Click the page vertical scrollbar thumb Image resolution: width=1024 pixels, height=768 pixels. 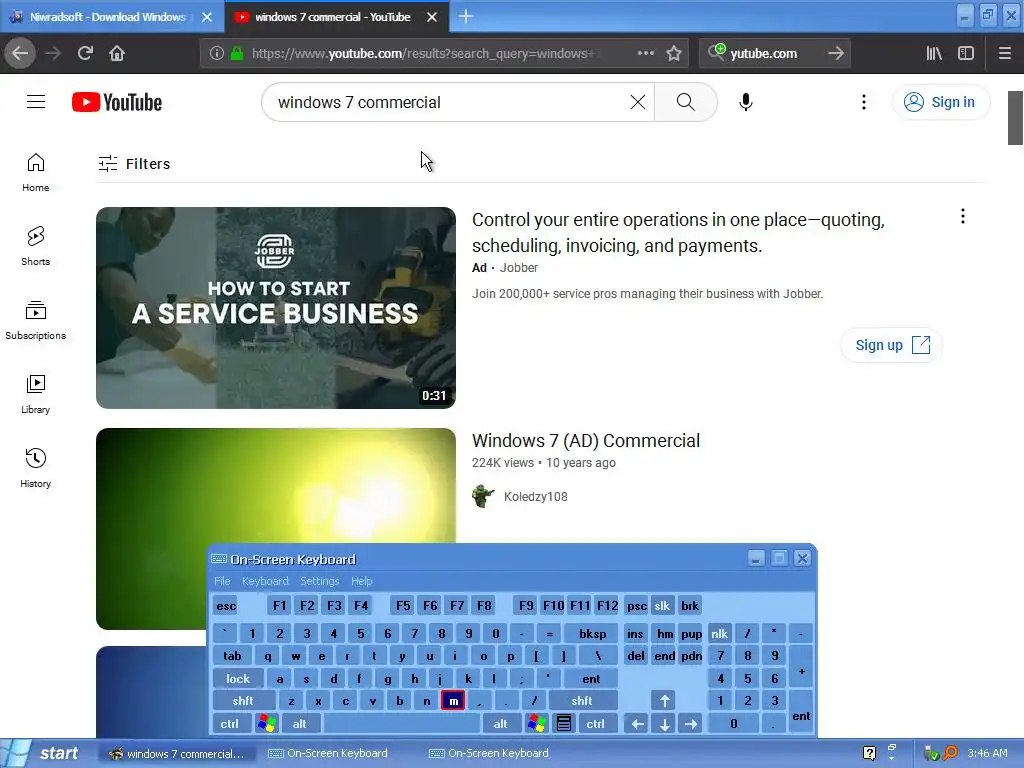coord(1015,118)
